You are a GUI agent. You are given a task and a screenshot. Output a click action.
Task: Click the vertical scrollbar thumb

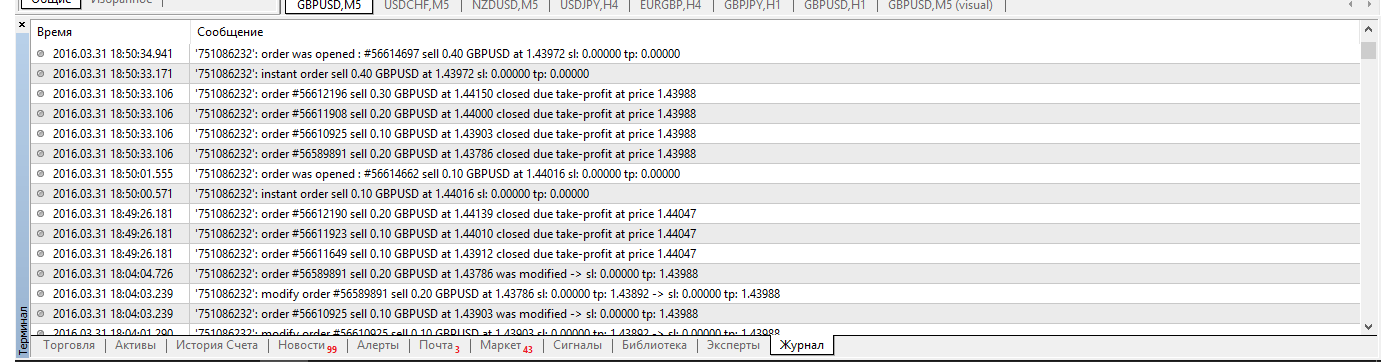click(1369, 51)
